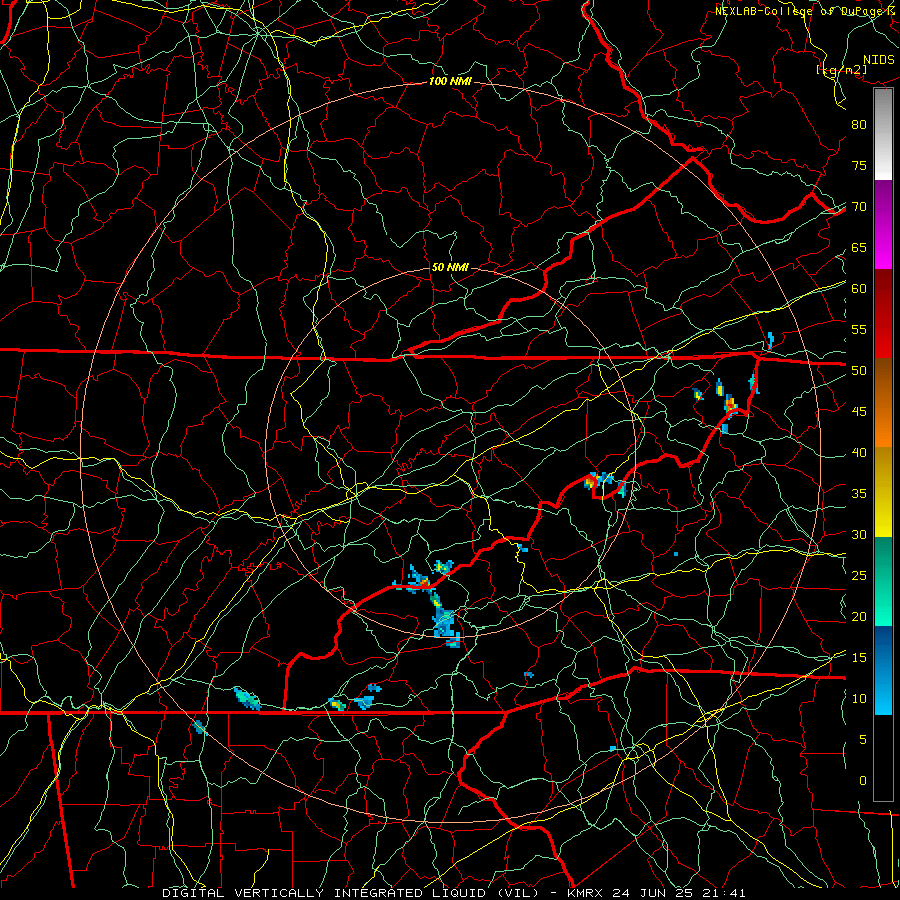Click the "KMRX" station identifier
The image size is (900, 900).
click(x=585, y=893)
